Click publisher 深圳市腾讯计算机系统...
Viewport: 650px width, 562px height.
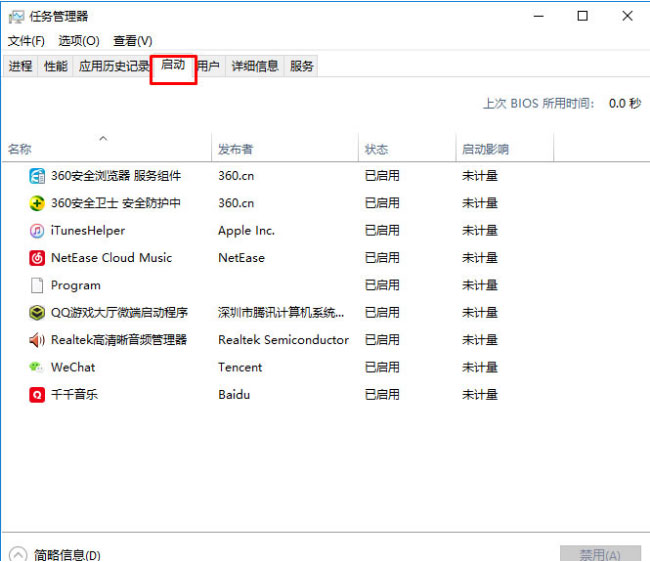coord(281,312)
